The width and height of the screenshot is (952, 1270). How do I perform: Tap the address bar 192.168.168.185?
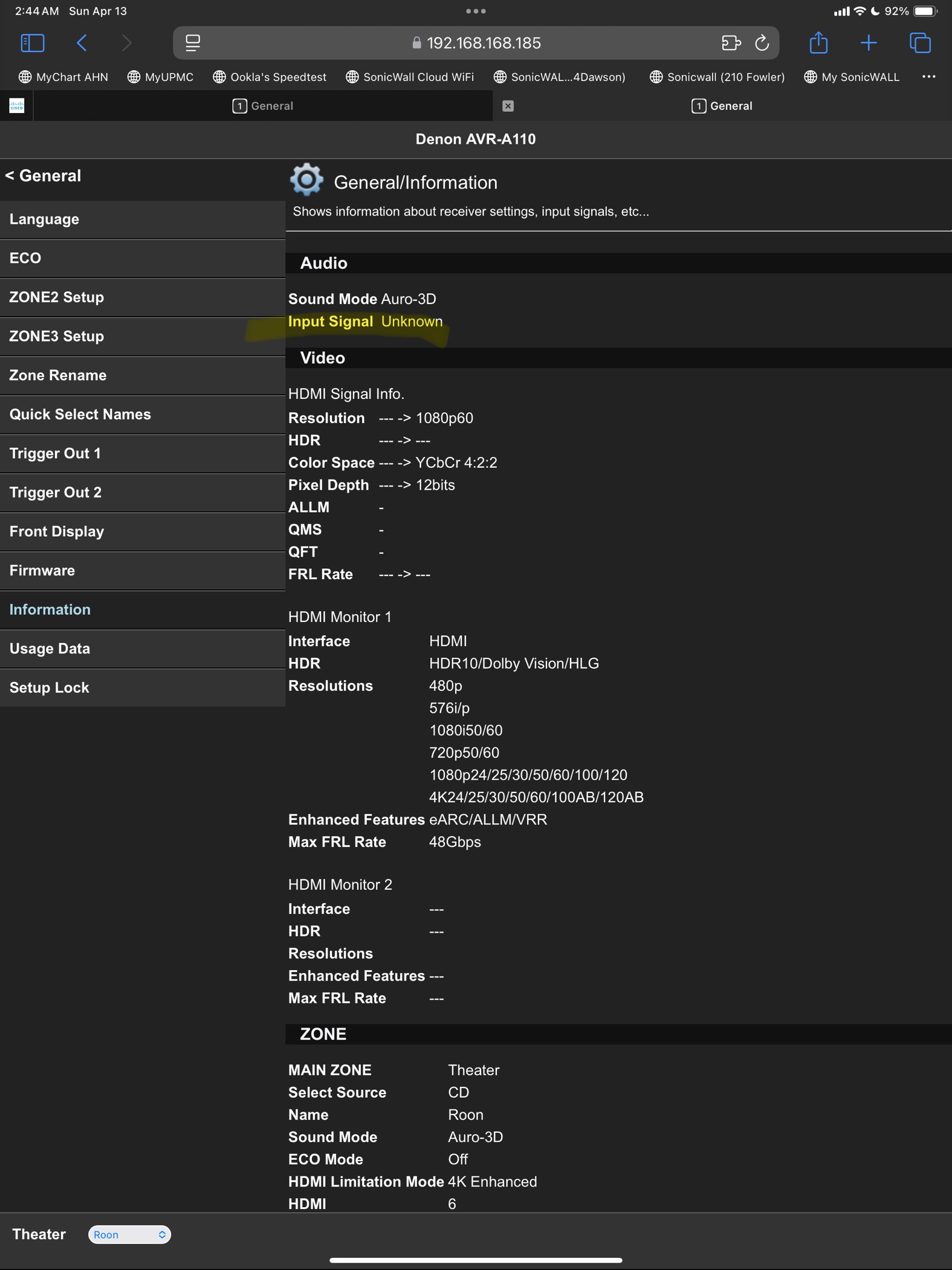click(x=476, y=43)
